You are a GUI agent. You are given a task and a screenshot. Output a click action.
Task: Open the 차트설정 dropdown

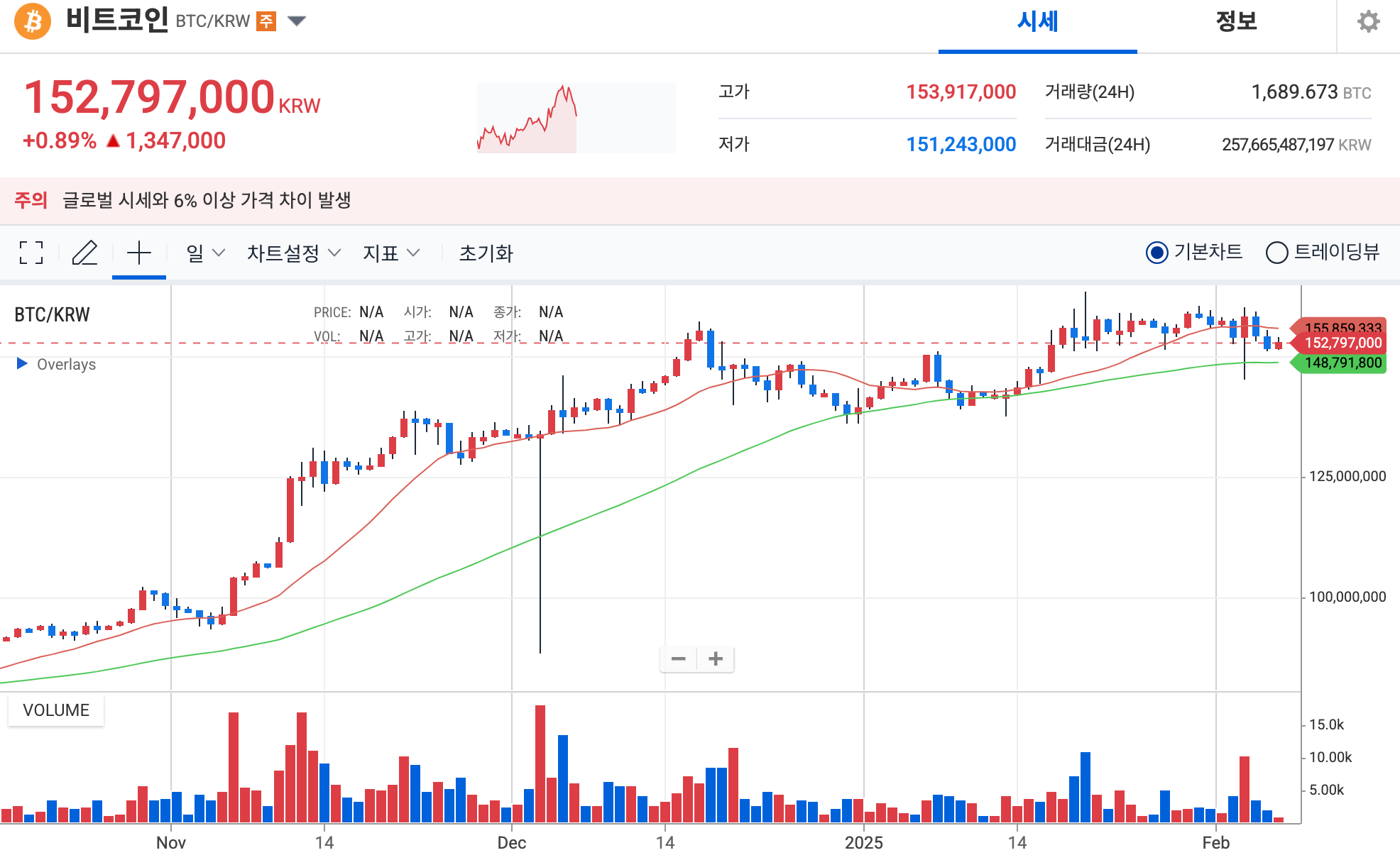coord(294,253)
